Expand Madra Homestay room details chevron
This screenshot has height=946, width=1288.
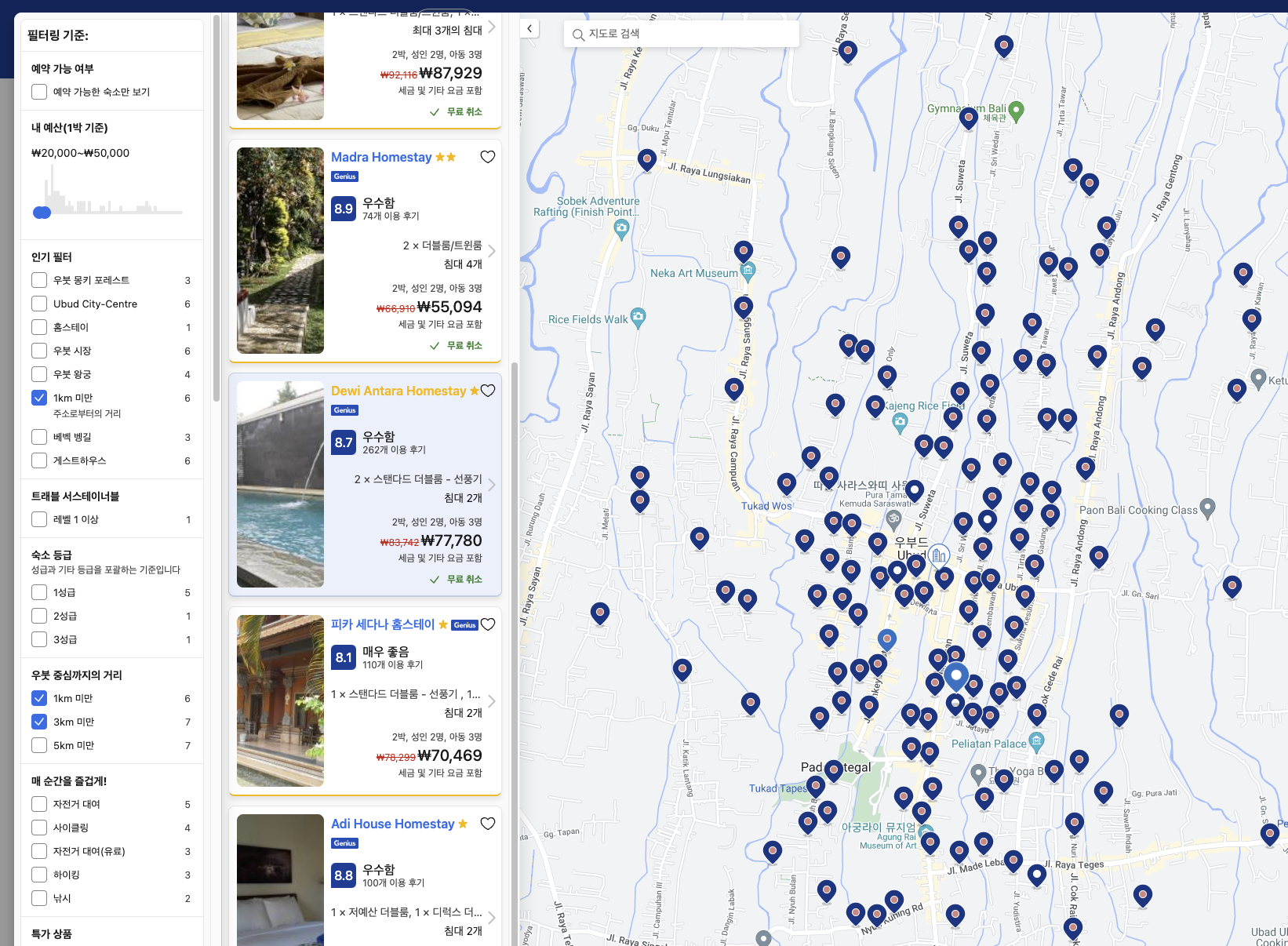492,251
